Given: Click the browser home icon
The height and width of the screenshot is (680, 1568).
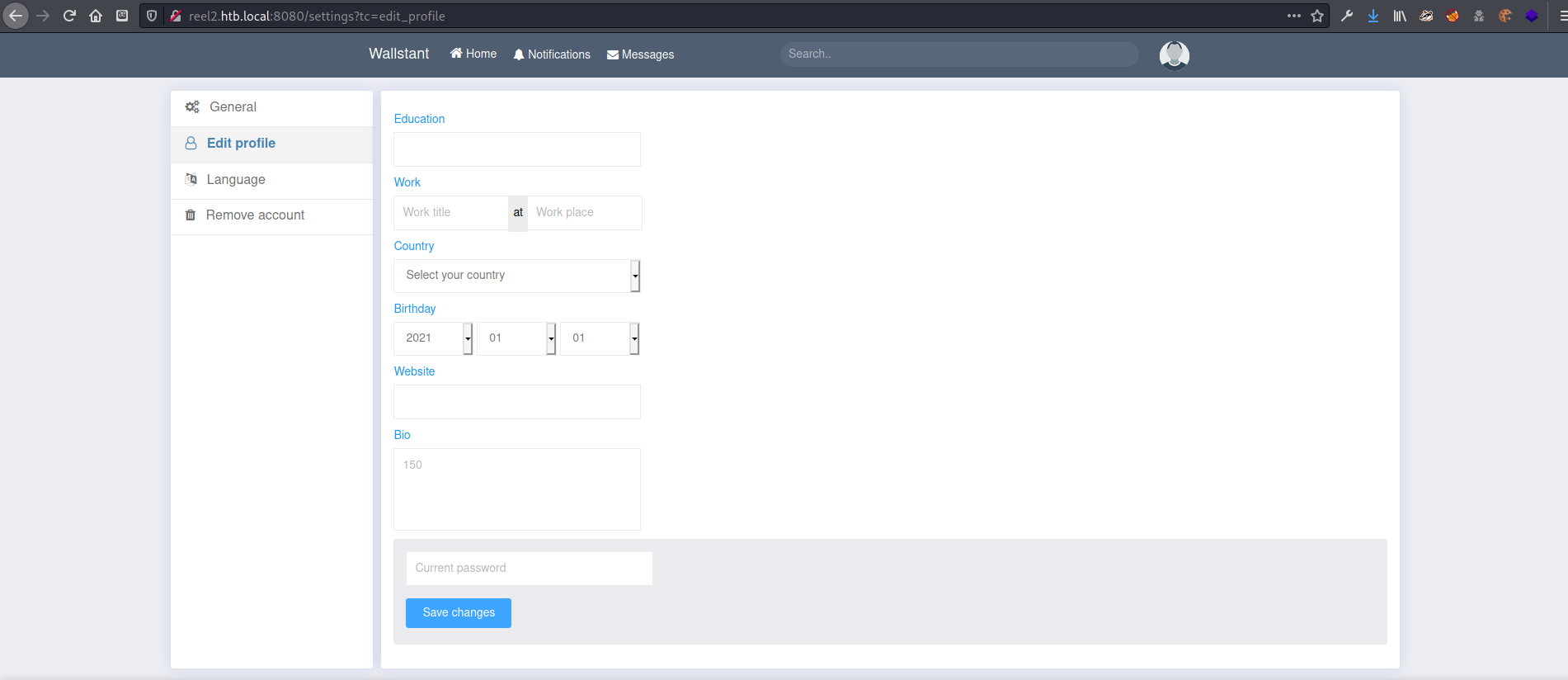Looking at the screenshot, I should tap(96, 16).
